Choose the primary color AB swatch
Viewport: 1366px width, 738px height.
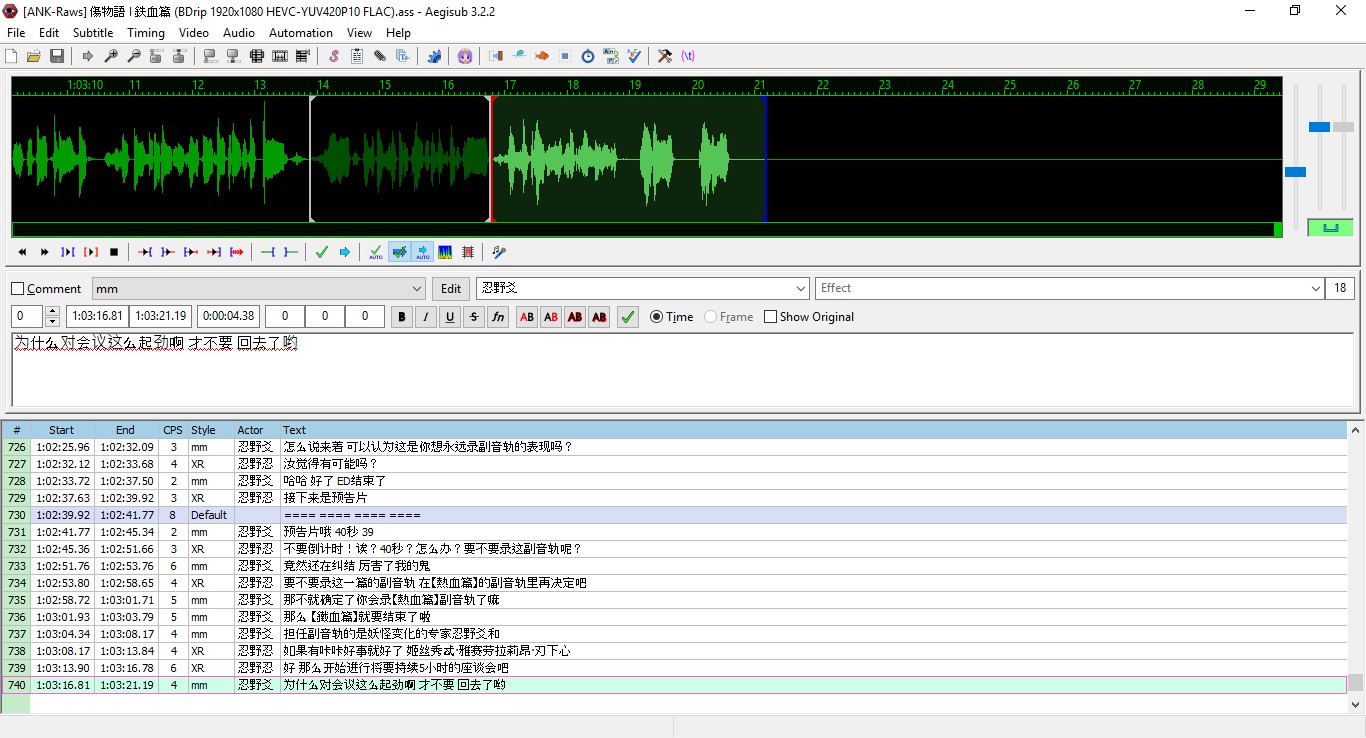(527, 317)
